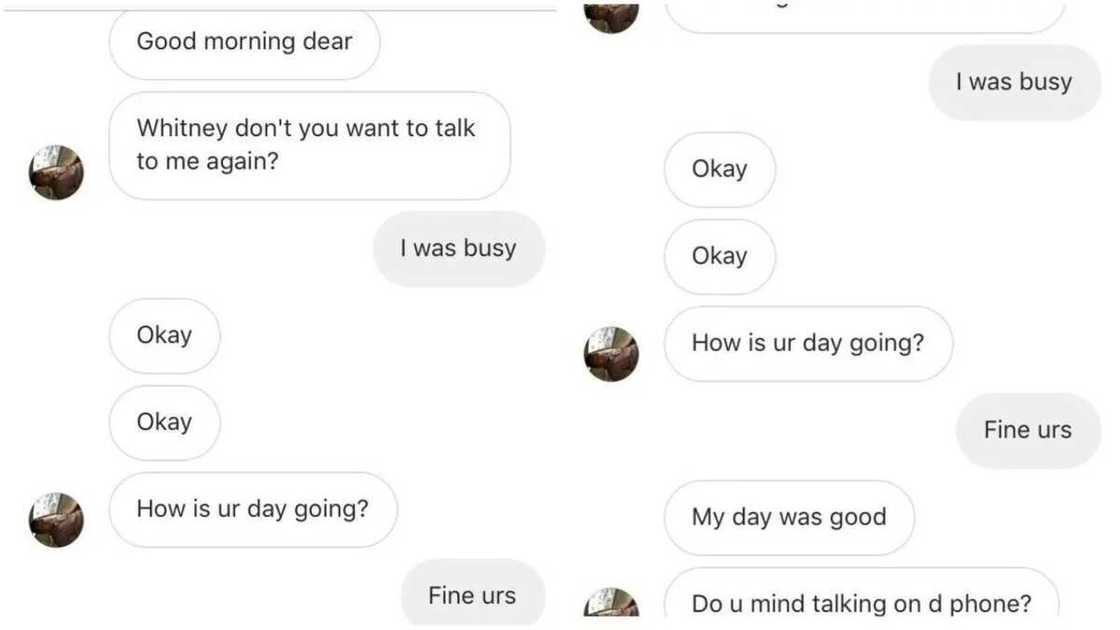Click the second 'Okay' message in right panel
Screen dimensions: 1120x630
click(719, 256)
